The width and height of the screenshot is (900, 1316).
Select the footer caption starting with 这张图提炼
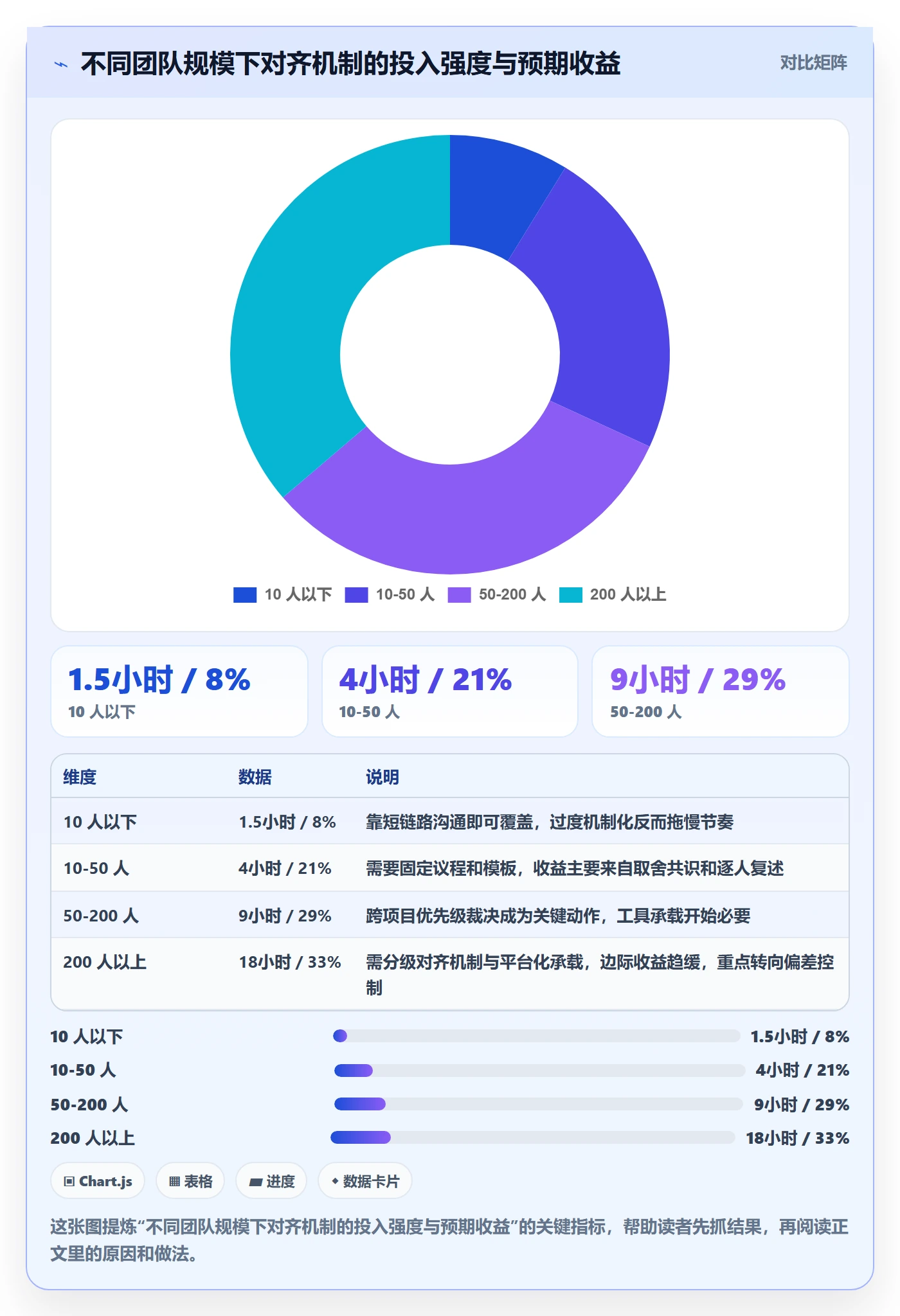click(x=449, y=1240)
